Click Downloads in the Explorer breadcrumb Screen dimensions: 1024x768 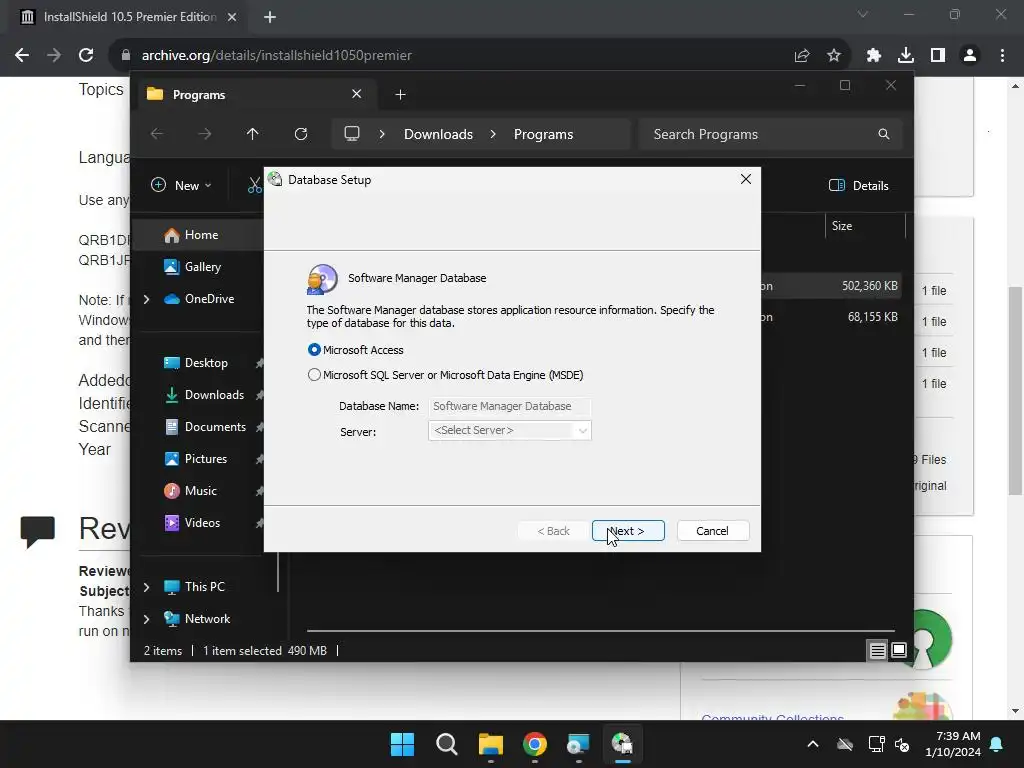pyautogui.click(x=438, y=135)
